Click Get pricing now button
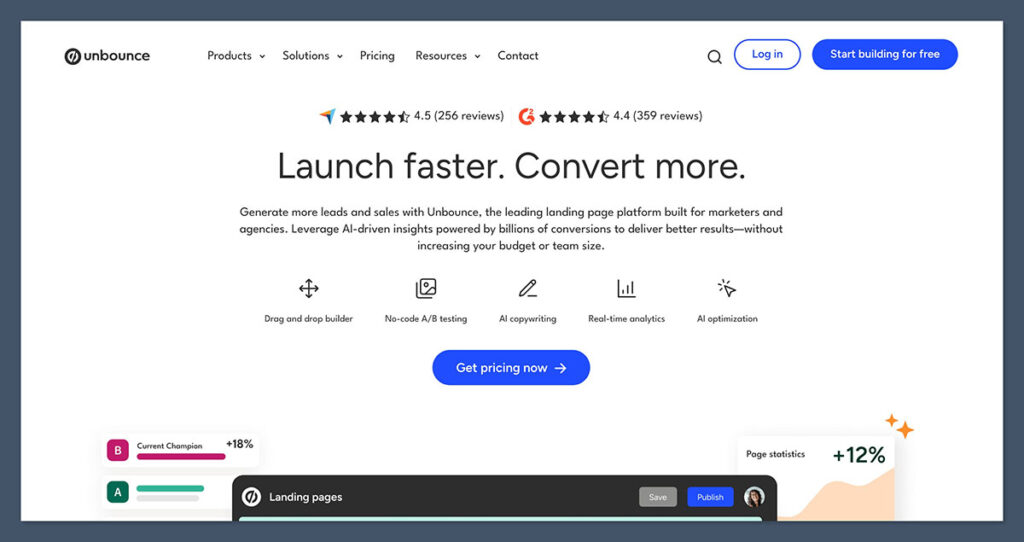Viewport: 1024px width, 542px height. (x=511, y=368)
